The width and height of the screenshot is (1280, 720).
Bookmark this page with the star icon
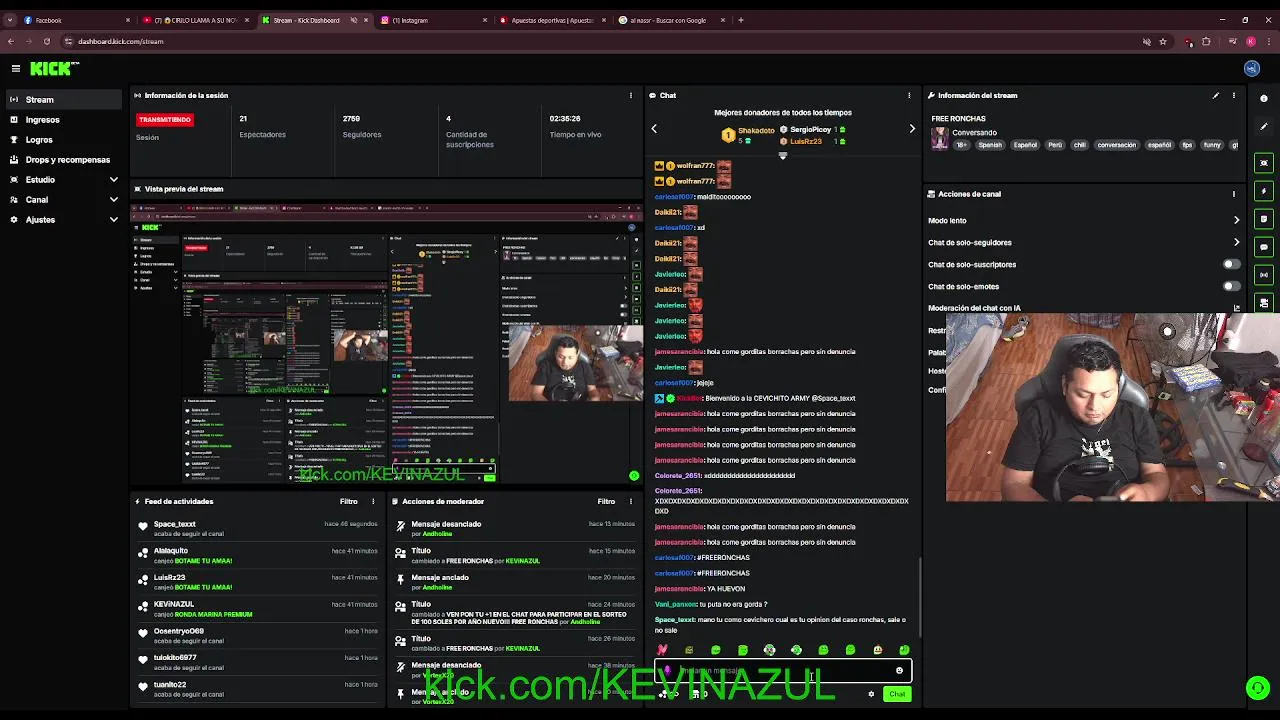1163,41
